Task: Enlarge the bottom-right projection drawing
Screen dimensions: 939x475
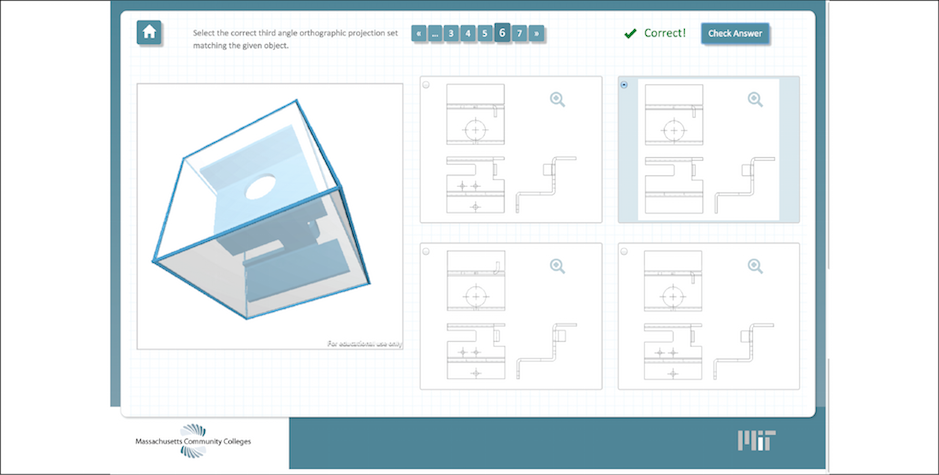Action: [755, 266]
